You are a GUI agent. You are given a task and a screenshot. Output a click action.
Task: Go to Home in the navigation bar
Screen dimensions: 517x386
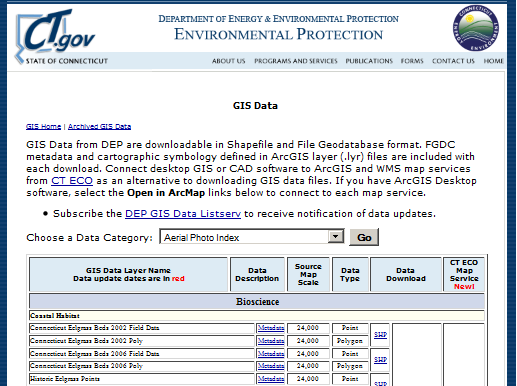494,61
